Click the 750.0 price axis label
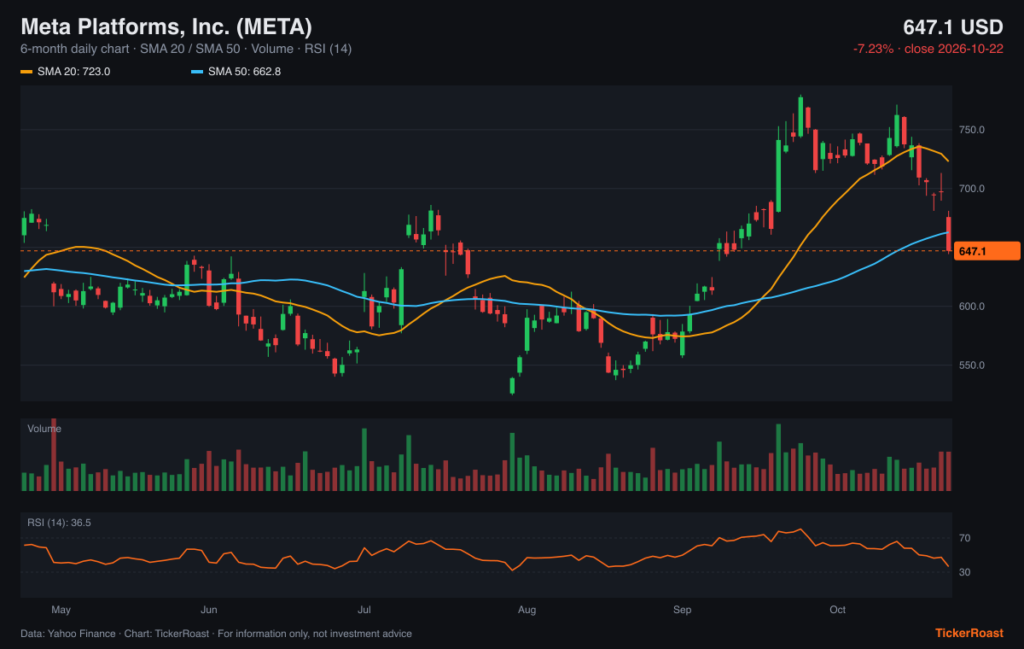The height and width of the screenshot is (649, 1024). click(x=972, y=130)
